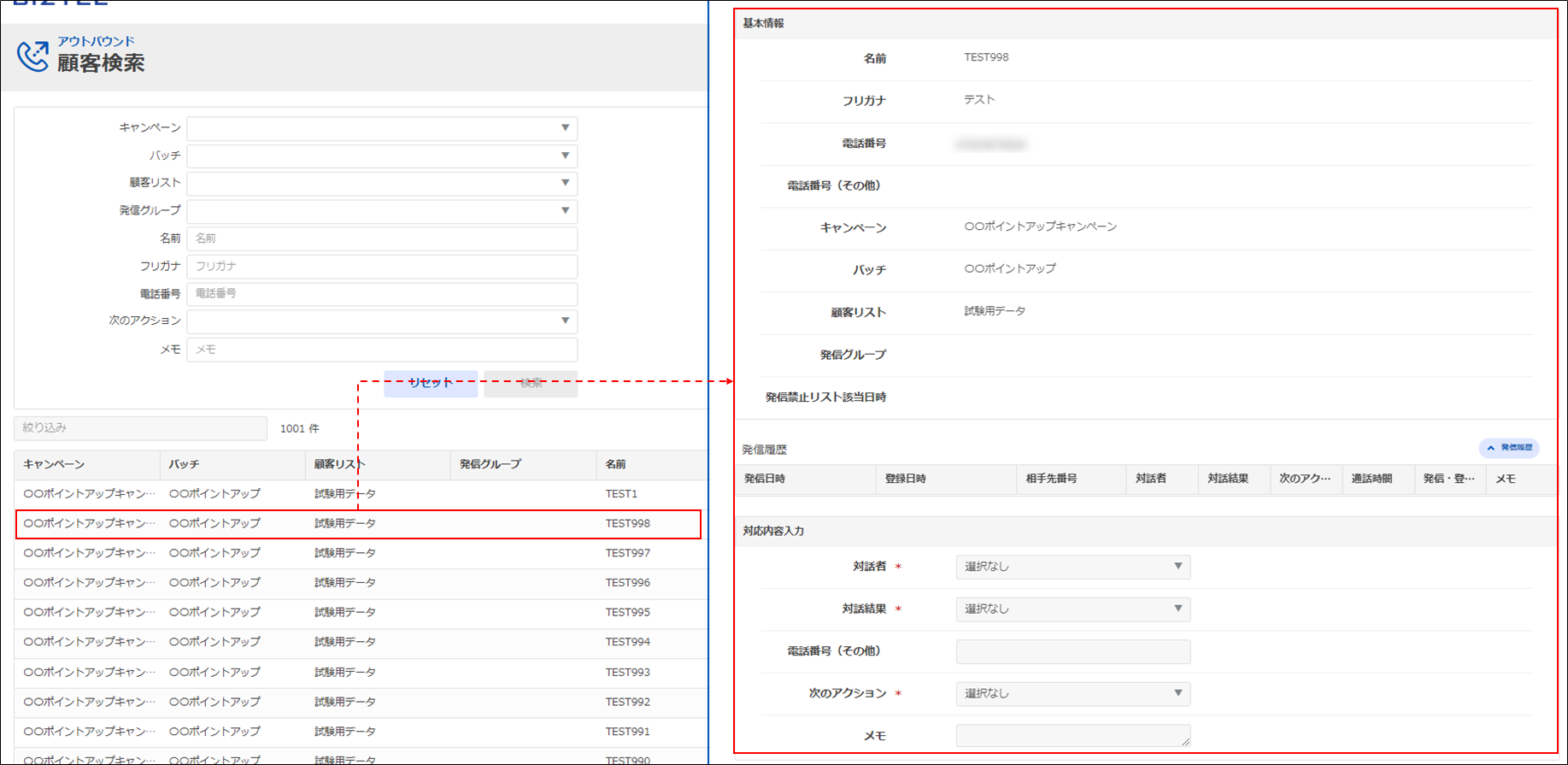1568x765 pixels.
Task: Sort by 名前 column header in customer table
Action: (652, 465)
